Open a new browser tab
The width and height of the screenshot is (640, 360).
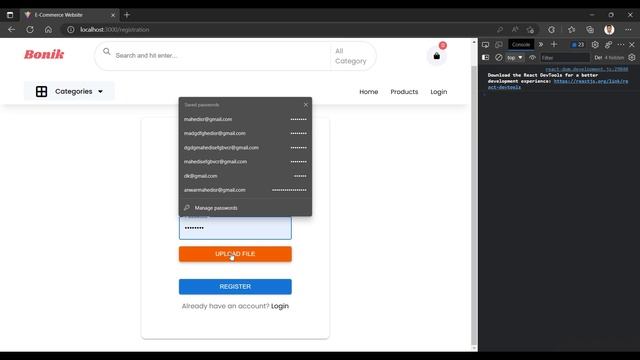[x=127, y=15]
